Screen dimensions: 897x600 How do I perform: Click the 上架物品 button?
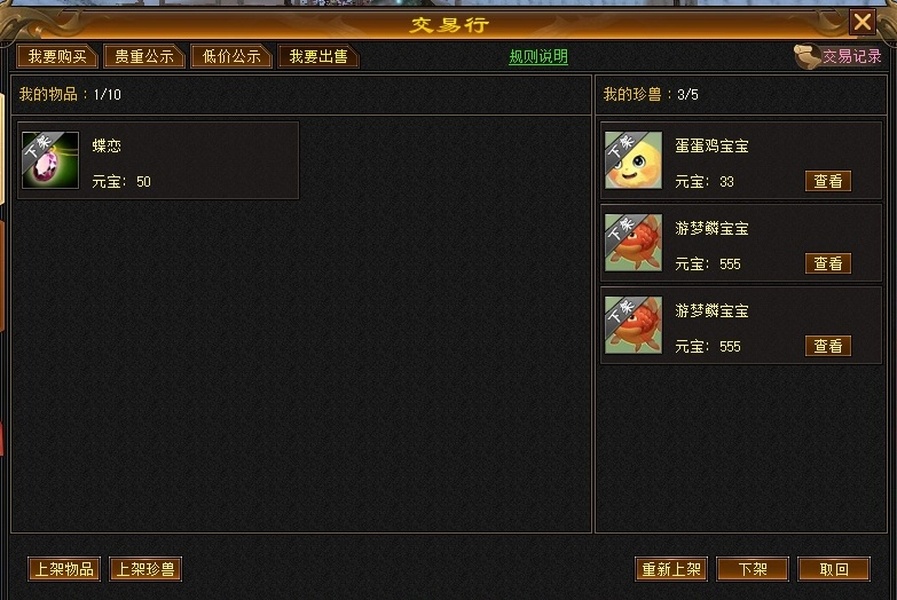pyautogui.click(x=64, y=569)
